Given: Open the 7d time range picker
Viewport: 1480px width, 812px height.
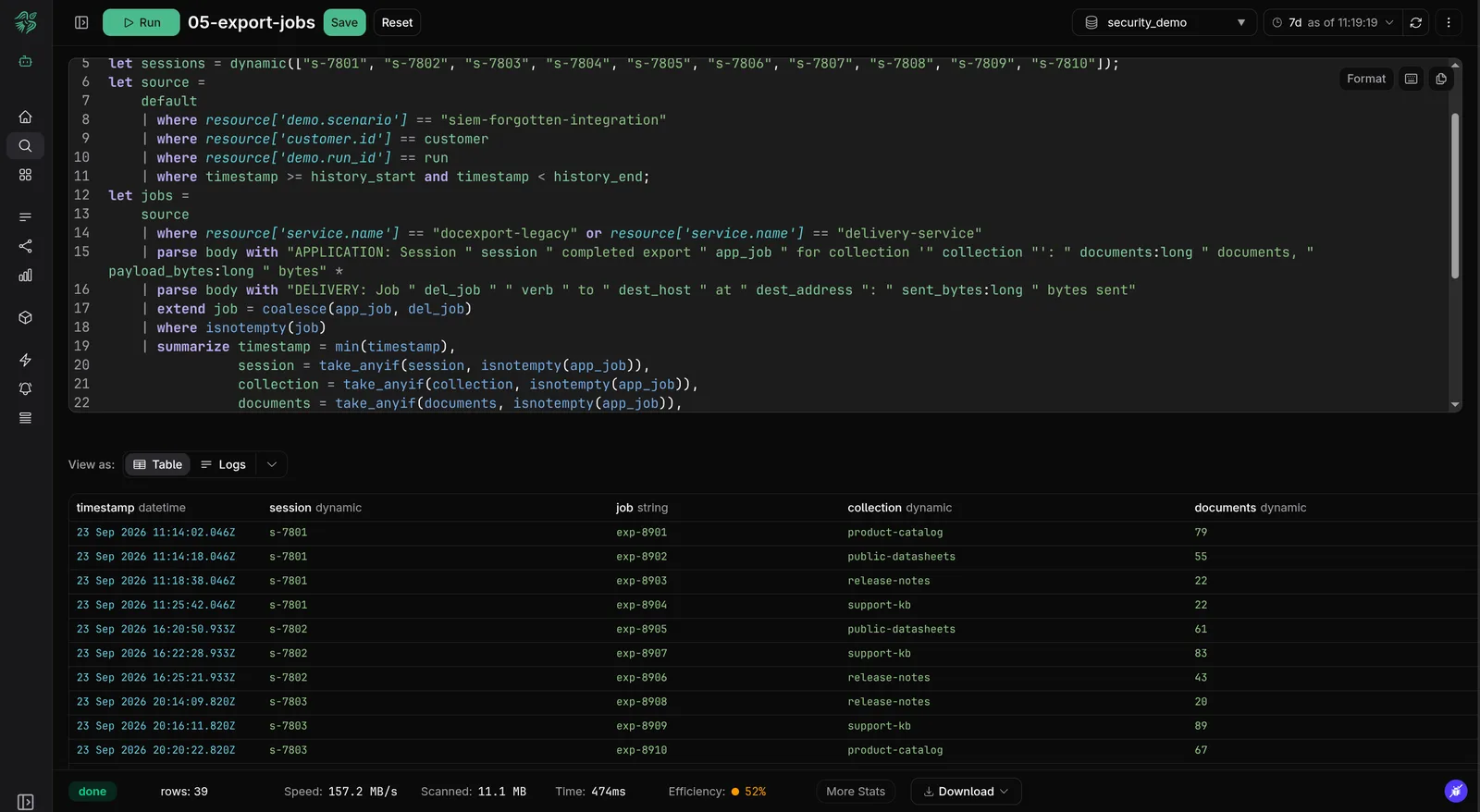Looking at the screenshot, I should click(1333, 22).
